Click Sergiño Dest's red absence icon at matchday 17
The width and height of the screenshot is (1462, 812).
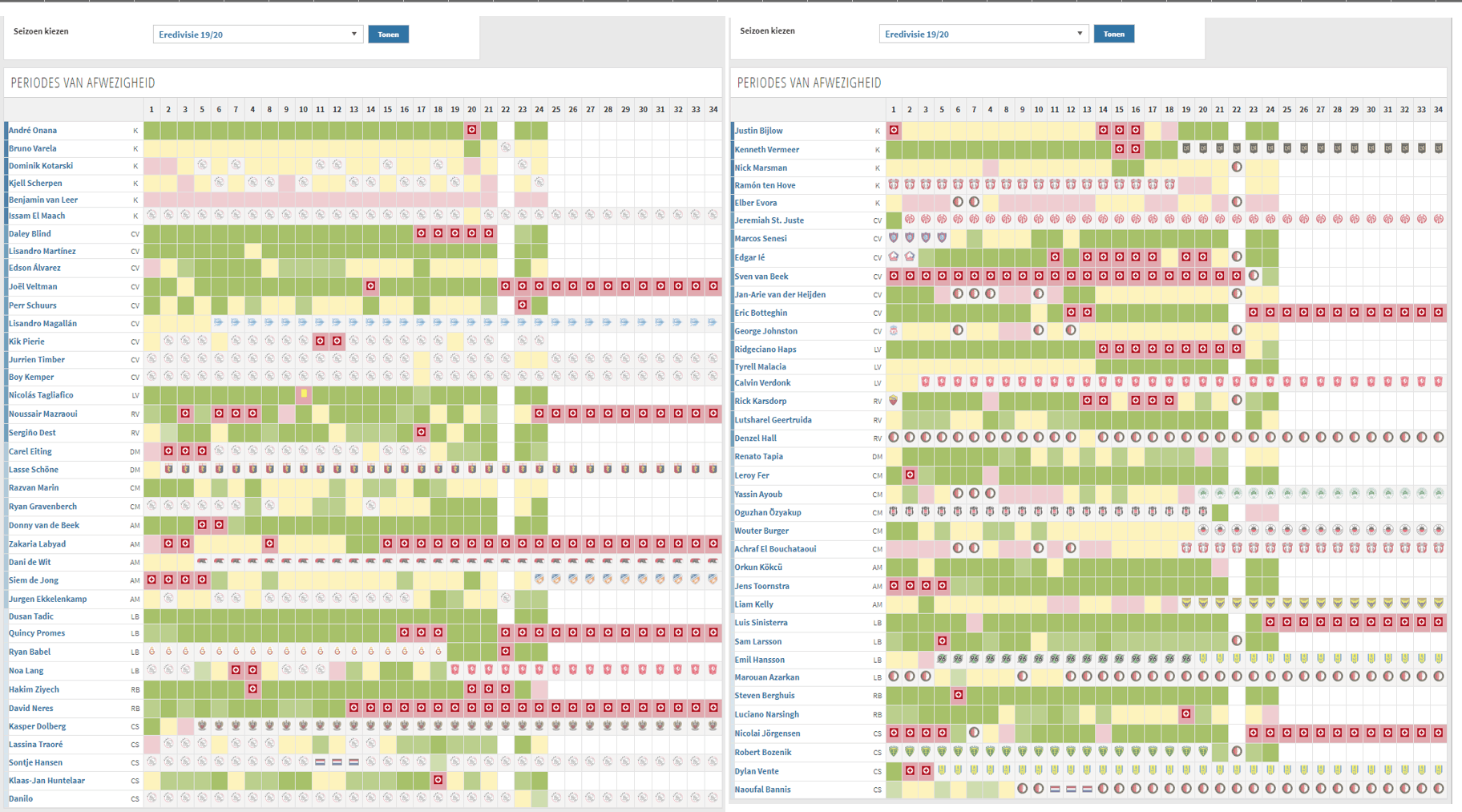(x=422, y=432)
